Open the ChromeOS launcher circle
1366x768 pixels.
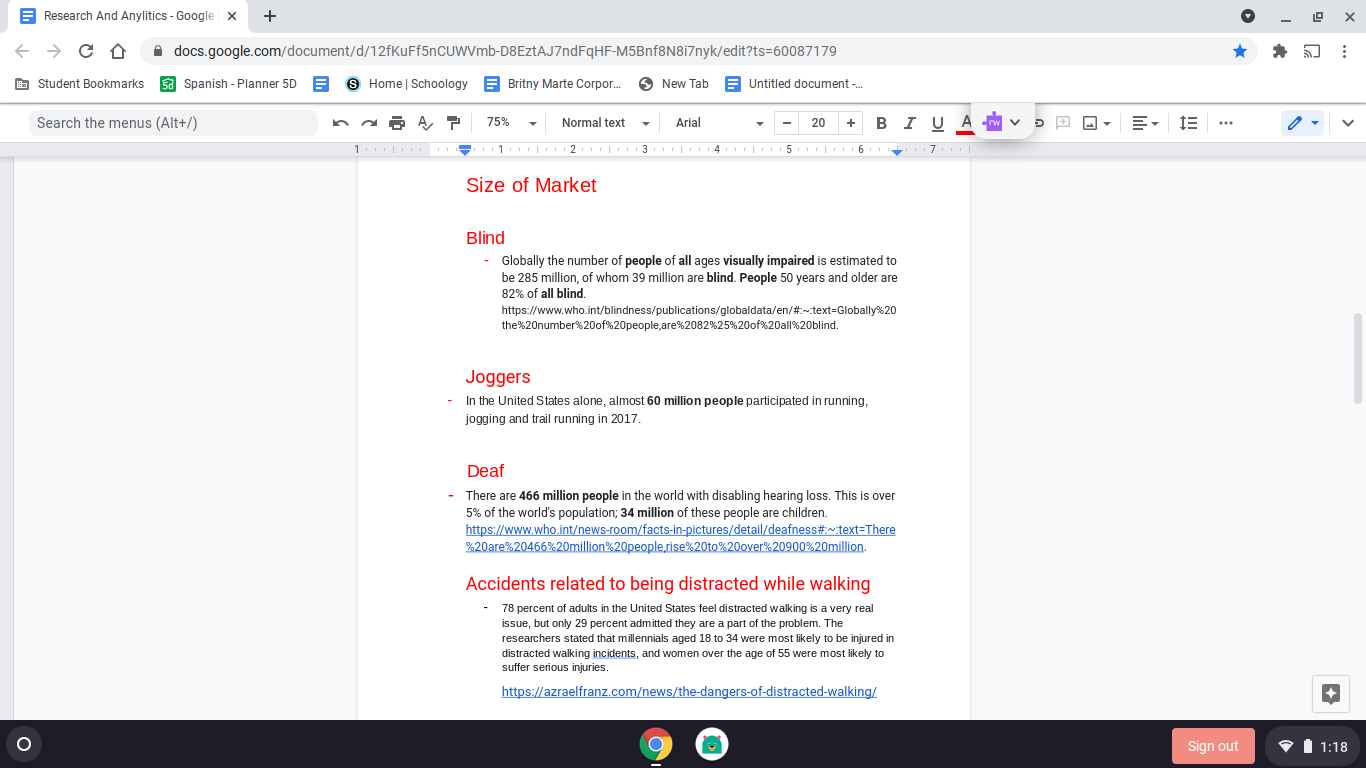point(24,744)
